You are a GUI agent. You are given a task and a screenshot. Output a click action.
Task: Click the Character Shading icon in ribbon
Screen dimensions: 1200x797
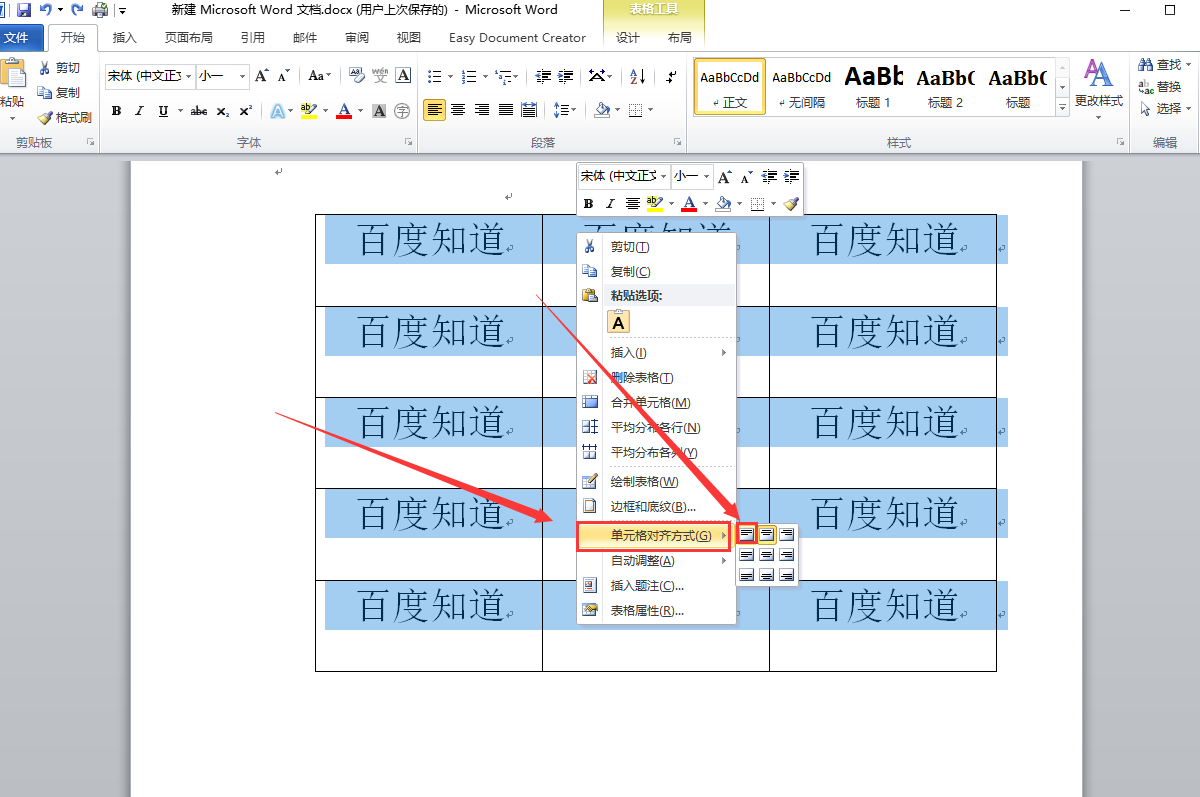click(x=379, y=110)
